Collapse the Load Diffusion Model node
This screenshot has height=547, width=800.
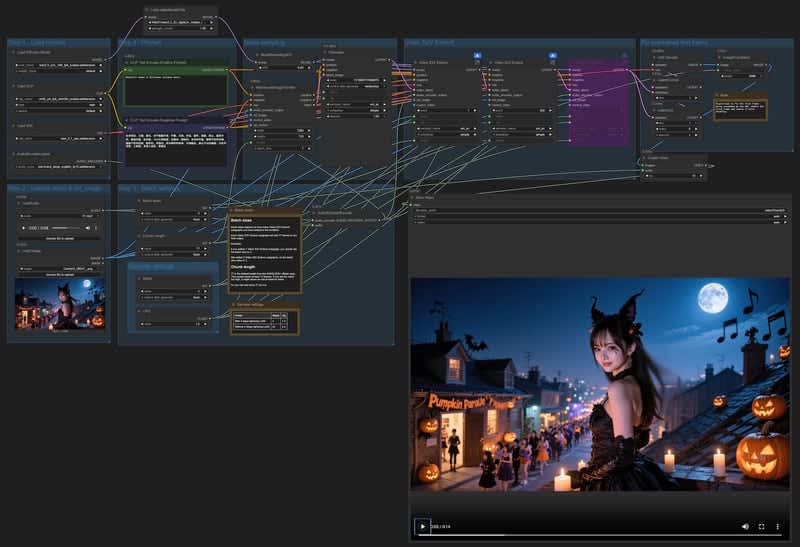[x=14, y=53]
